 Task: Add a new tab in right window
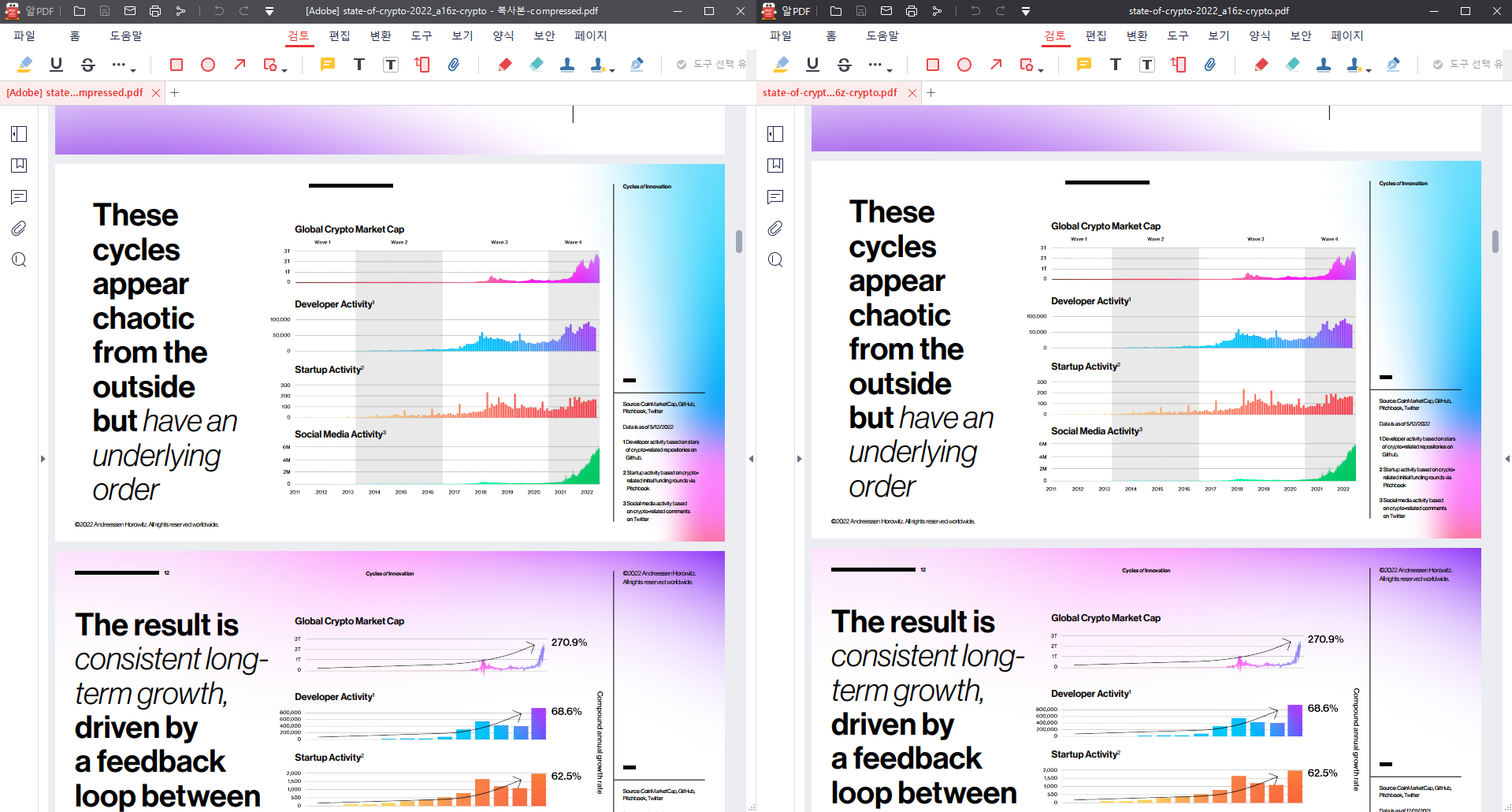coord(931,93)
